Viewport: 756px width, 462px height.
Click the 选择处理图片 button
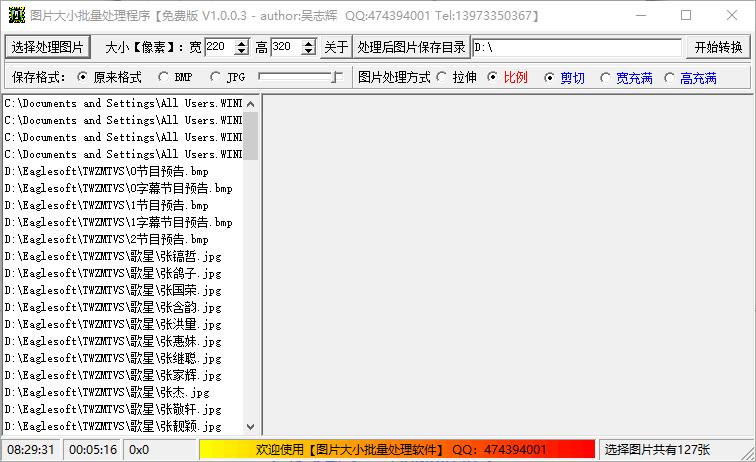pos(47,47)
